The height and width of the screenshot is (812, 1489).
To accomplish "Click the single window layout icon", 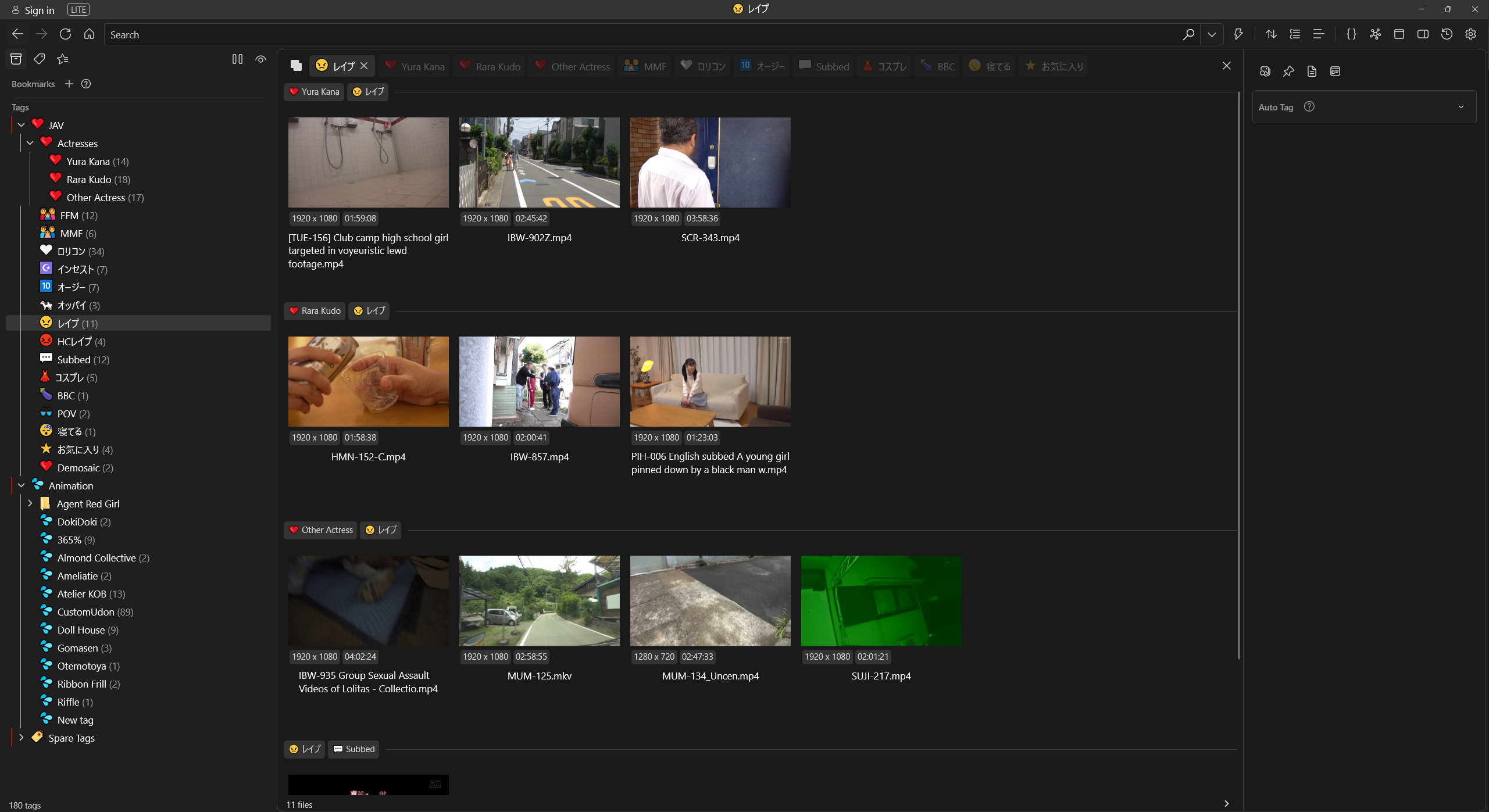I will point(1399,34).
